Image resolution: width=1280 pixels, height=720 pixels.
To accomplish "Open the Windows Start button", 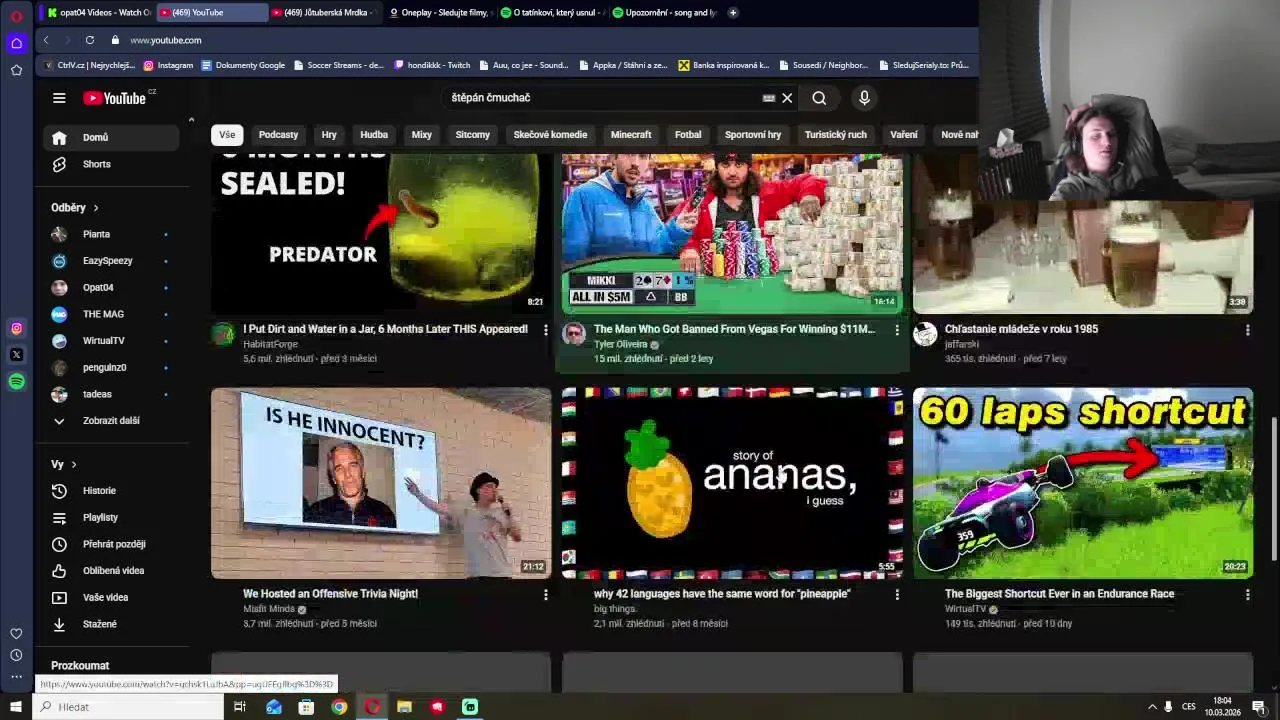I will pos(15,707).
